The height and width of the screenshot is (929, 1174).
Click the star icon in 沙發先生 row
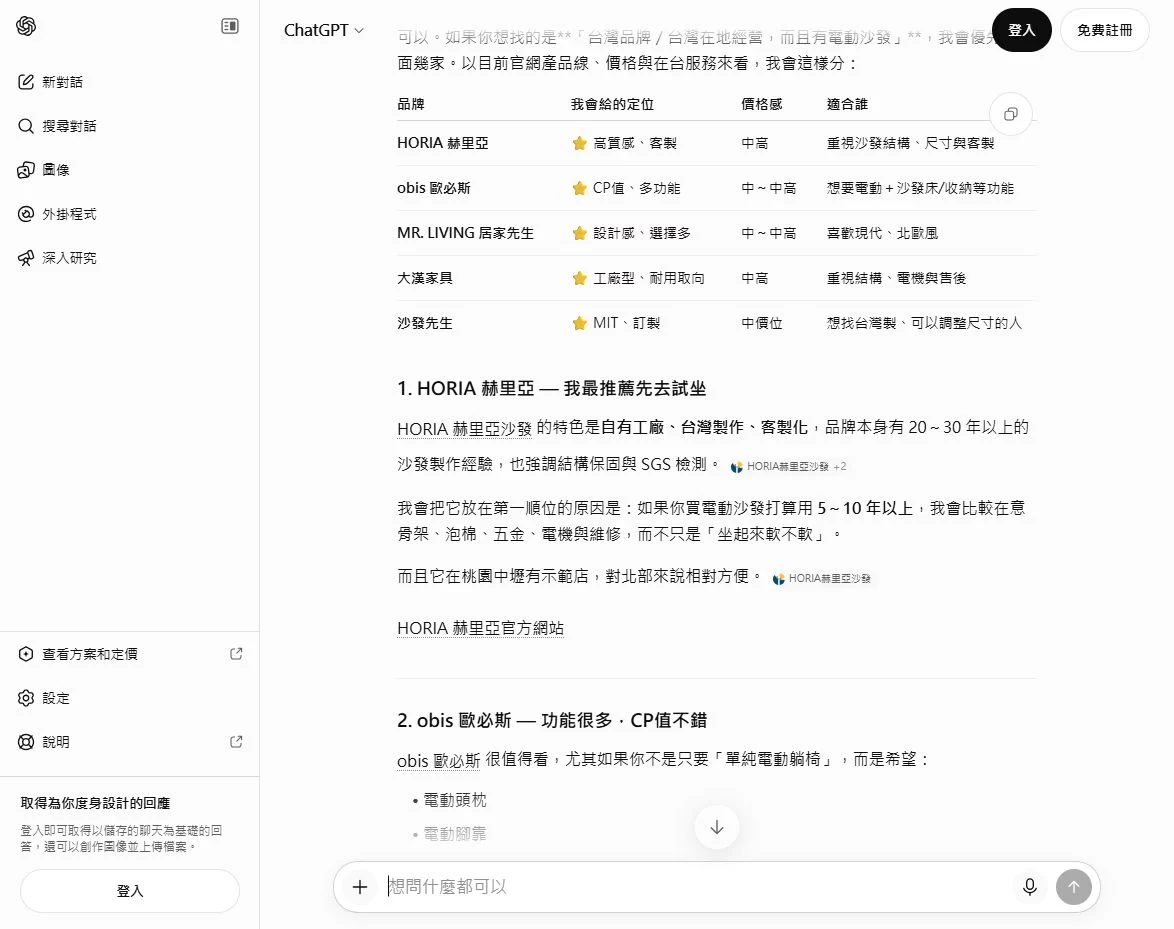point(580,323)
